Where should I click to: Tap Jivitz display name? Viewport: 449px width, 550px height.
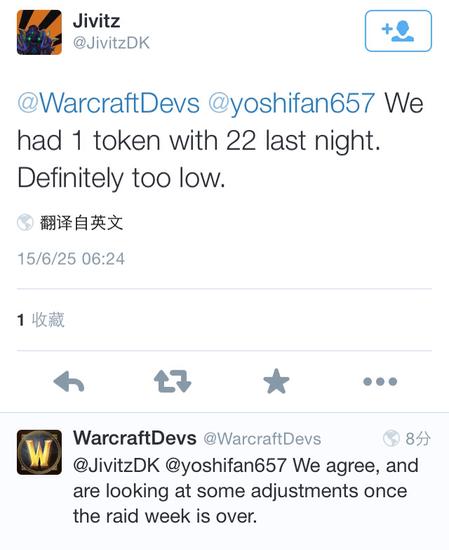[x=96, y=21]
